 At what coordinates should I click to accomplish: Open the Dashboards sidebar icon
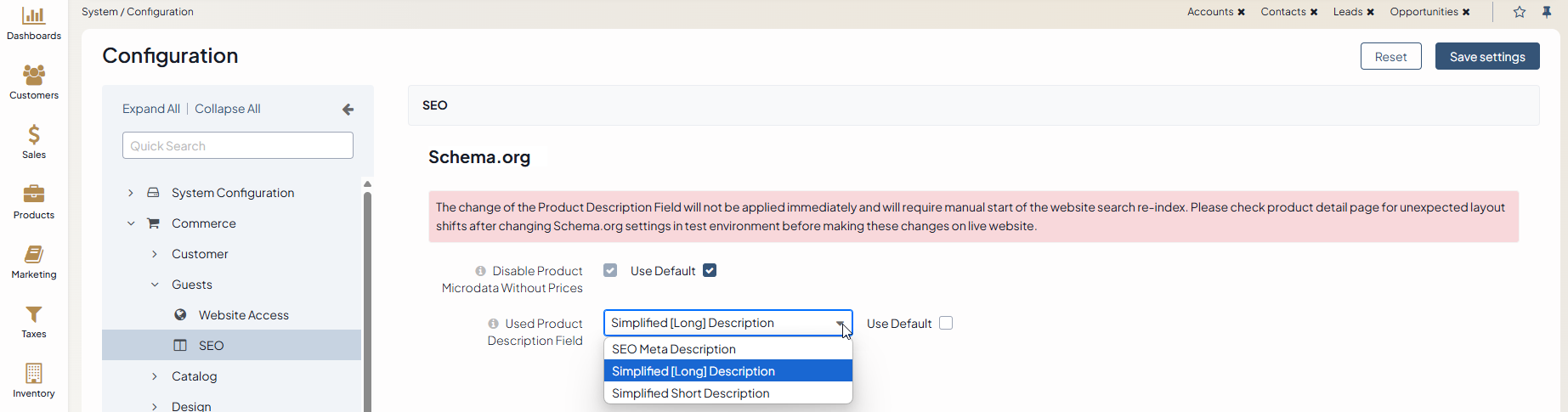pos(34,16)
